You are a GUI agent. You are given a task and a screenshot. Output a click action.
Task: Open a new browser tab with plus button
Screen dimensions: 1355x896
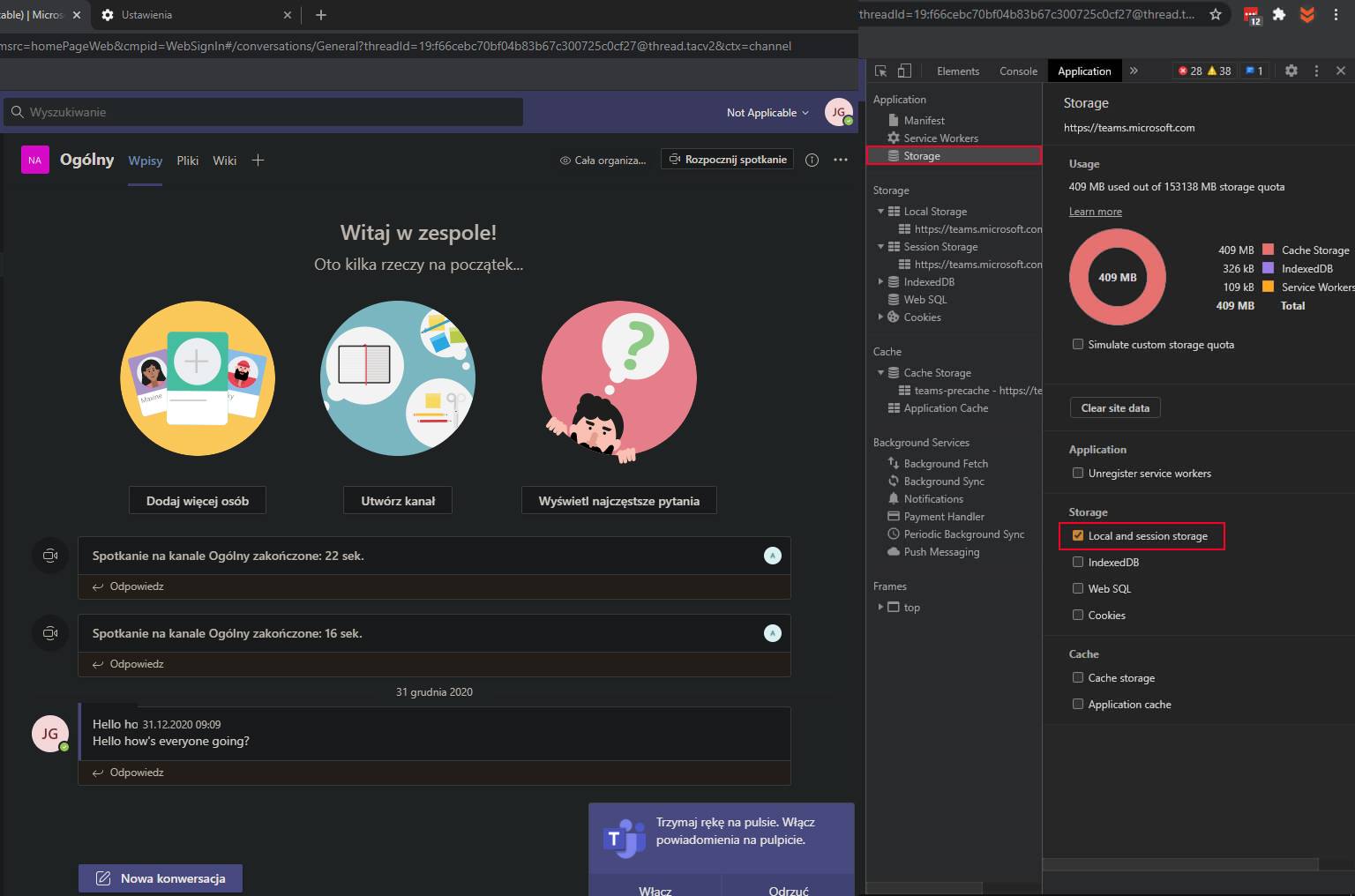(321, 15)
